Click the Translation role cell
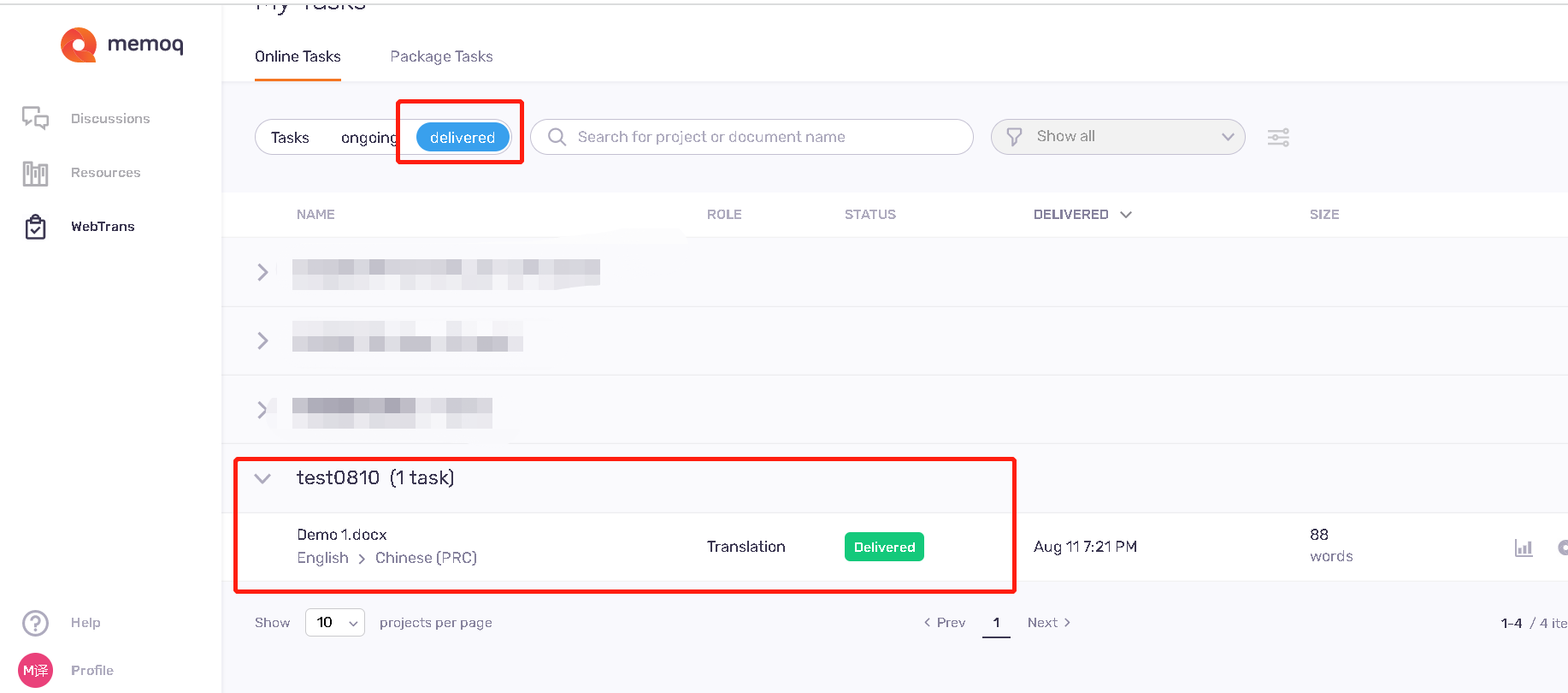The image size is (1568, 693). click(746, 547)
